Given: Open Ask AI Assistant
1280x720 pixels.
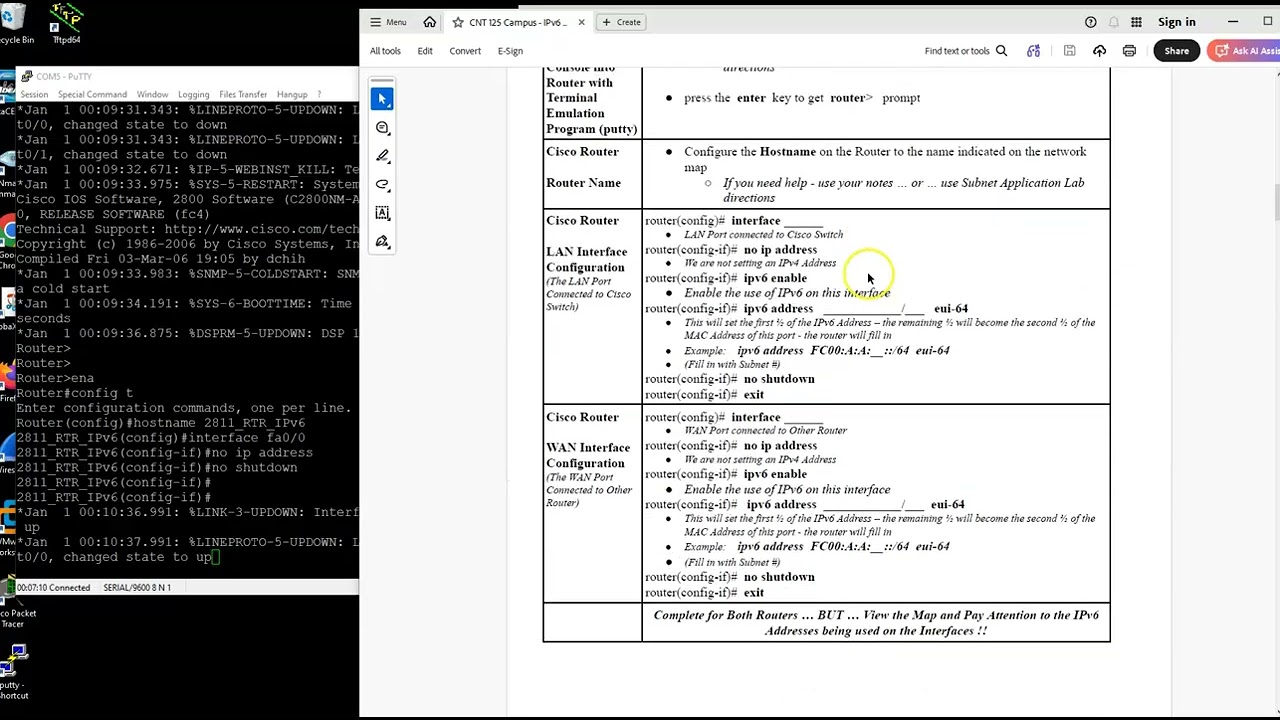Looking at the screenshot, I should coord(1244,51).
